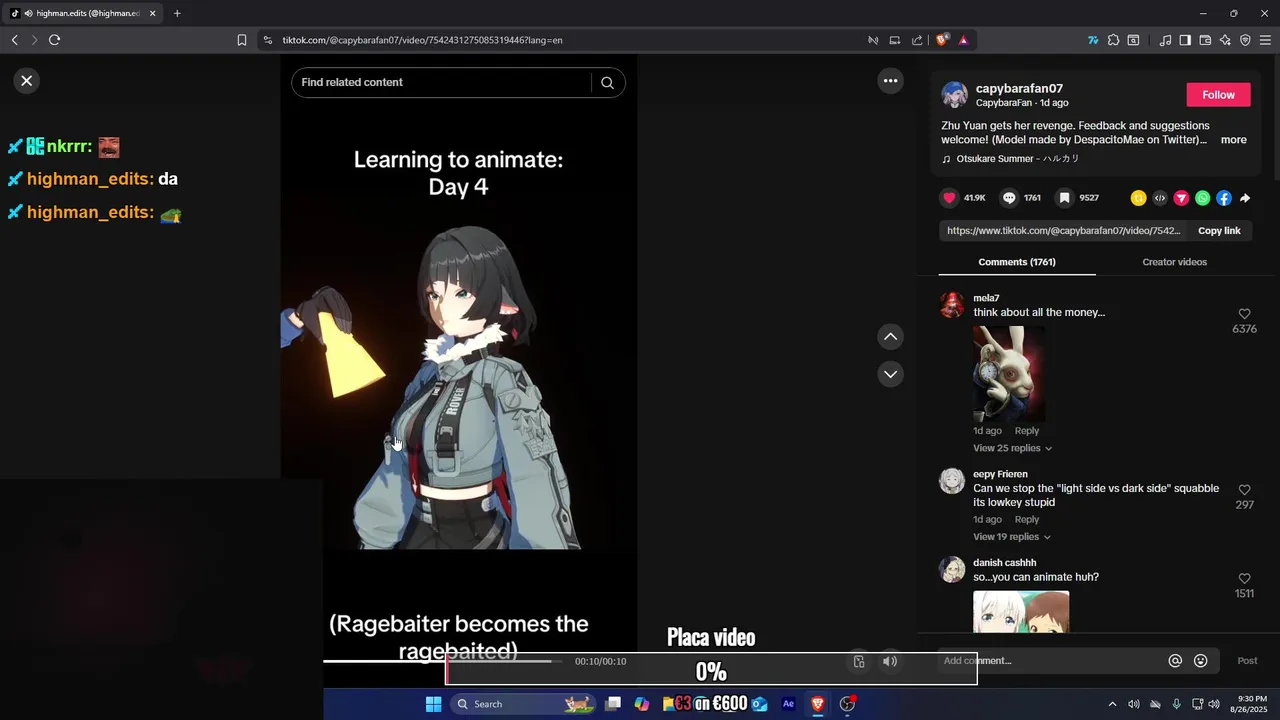Switch to the Comments (1761) tab

[1017, 262]
